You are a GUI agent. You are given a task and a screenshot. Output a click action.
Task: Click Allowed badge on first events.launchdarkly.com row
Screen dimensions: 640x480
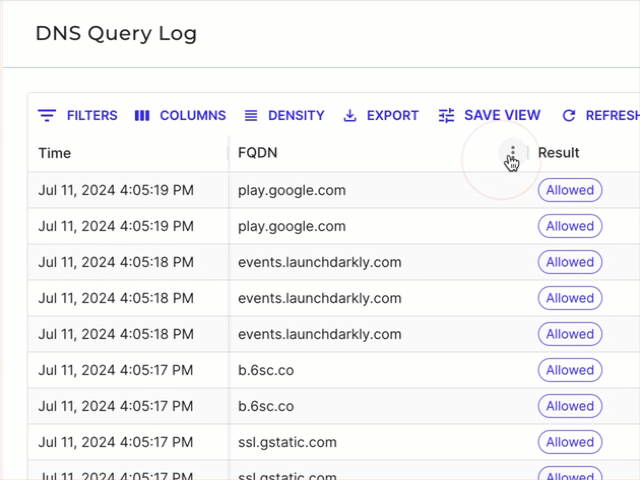(x=570, y=262)
